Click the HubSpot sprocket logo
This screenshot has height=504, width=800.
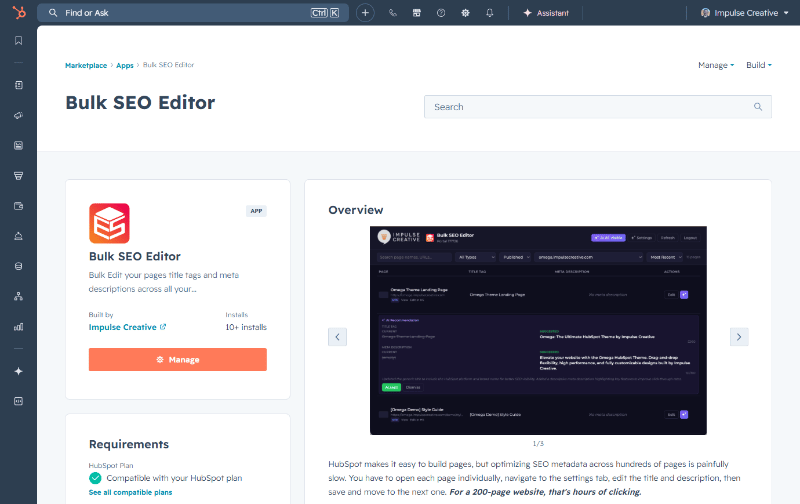[19, 12]
